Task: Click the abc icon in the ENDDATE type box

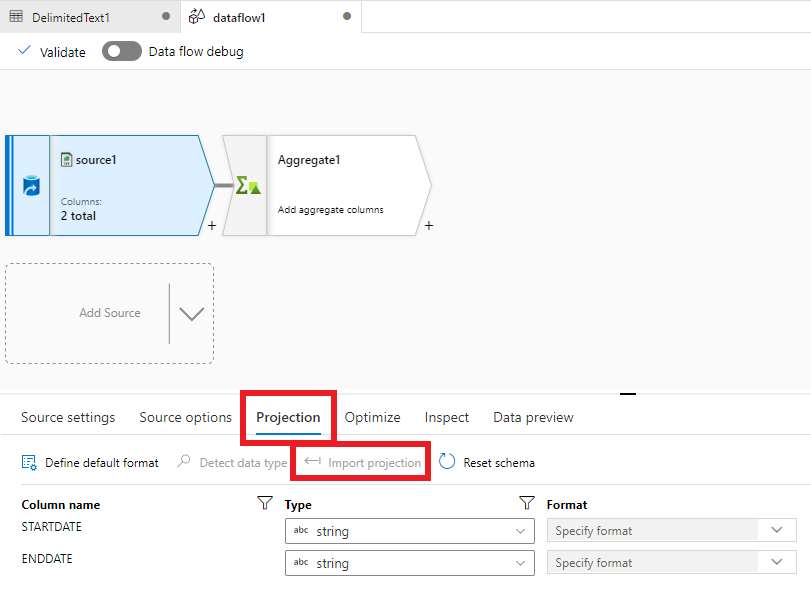Action: [301, 562]
